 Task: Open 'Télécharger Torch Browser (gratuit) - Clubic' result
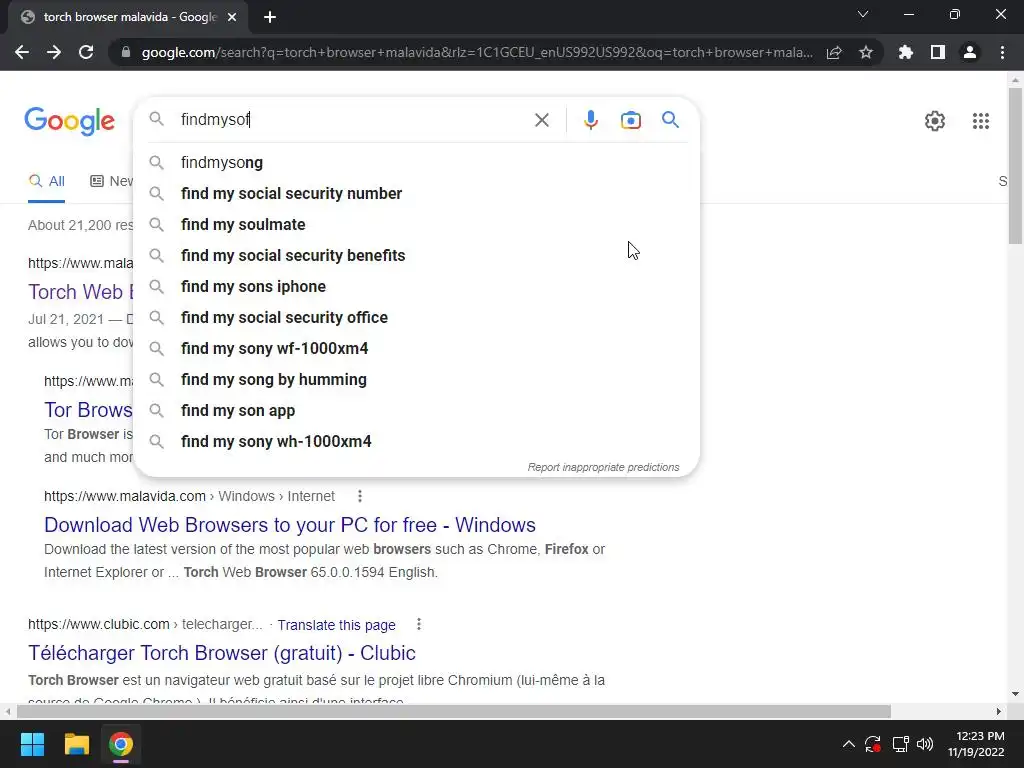(x=222, y=653)
